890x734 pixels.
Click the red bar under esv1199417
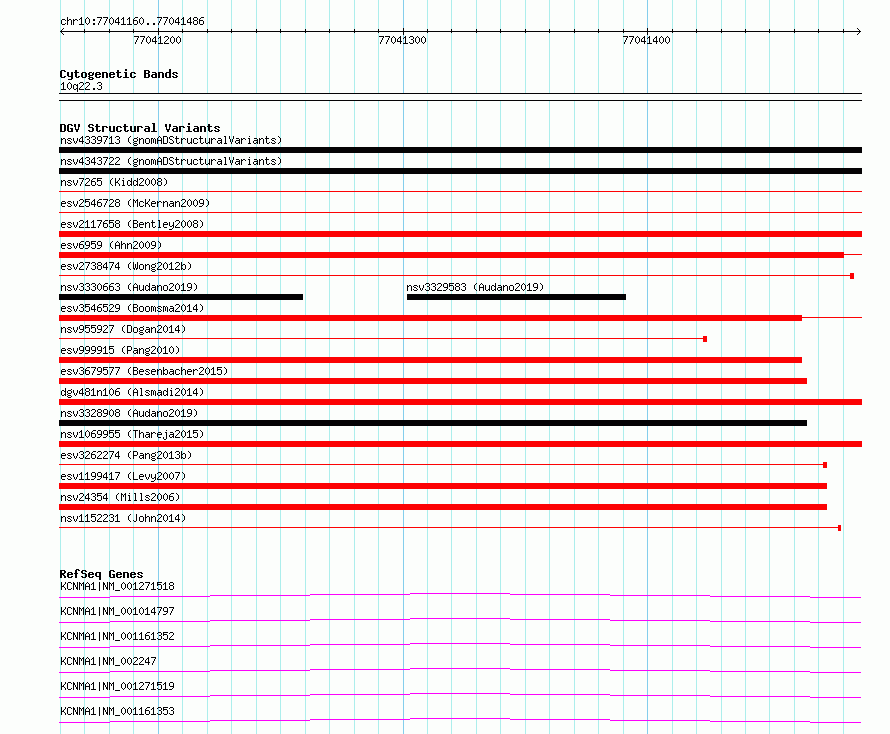[443, 486]
